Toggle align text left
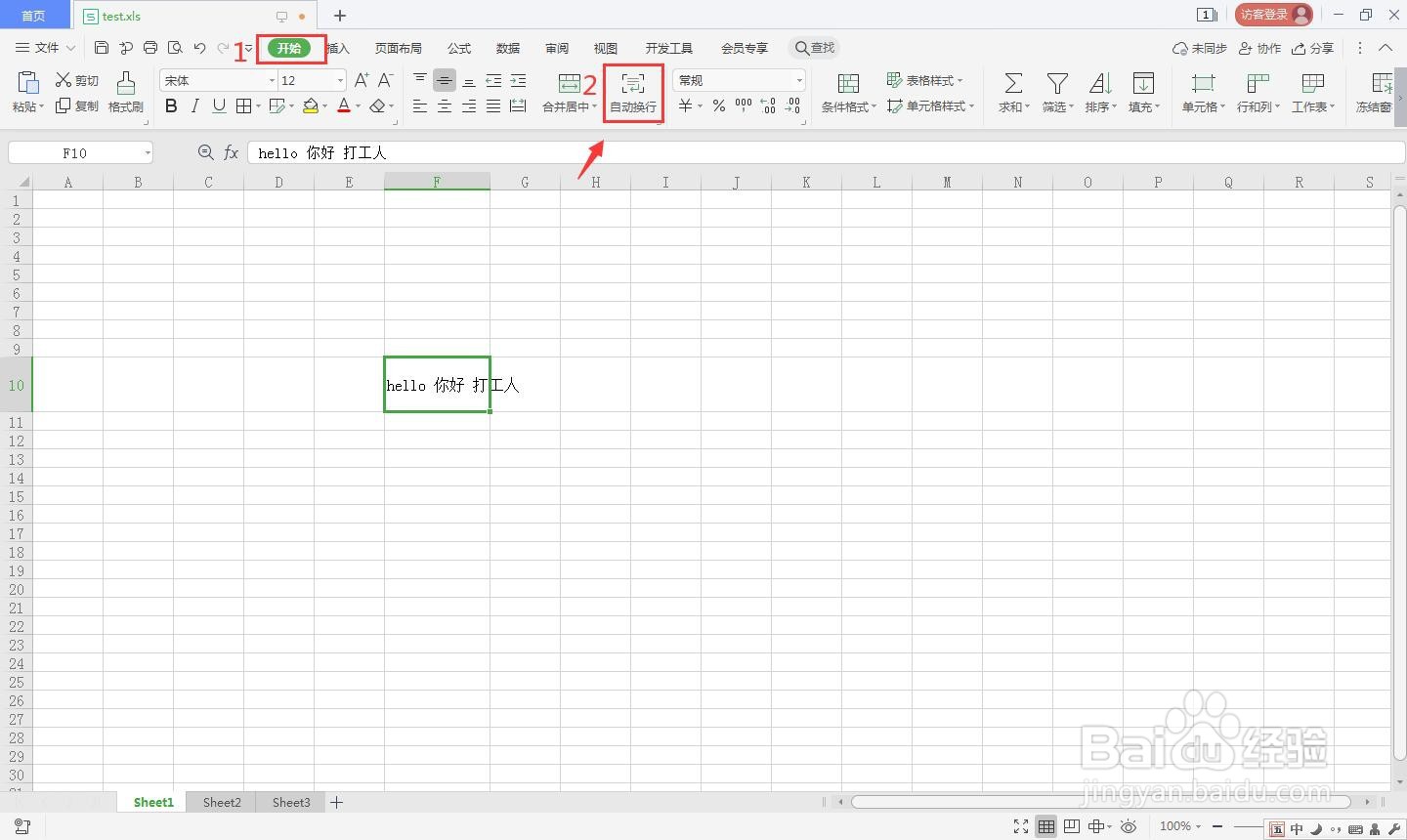1407x840 pixels. pos(420,105)
